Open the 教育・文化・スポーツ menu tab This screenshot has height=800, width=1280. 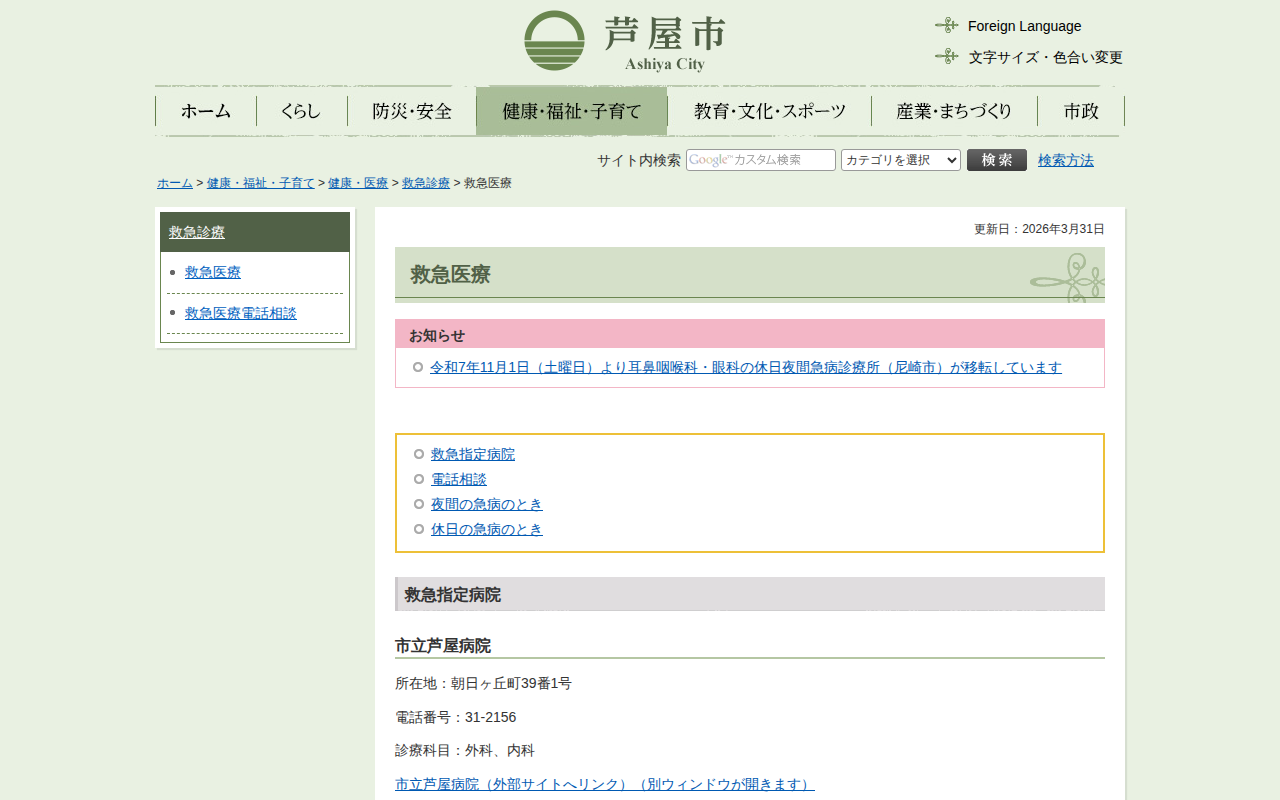pyautogui.click(x=769, y=111)
